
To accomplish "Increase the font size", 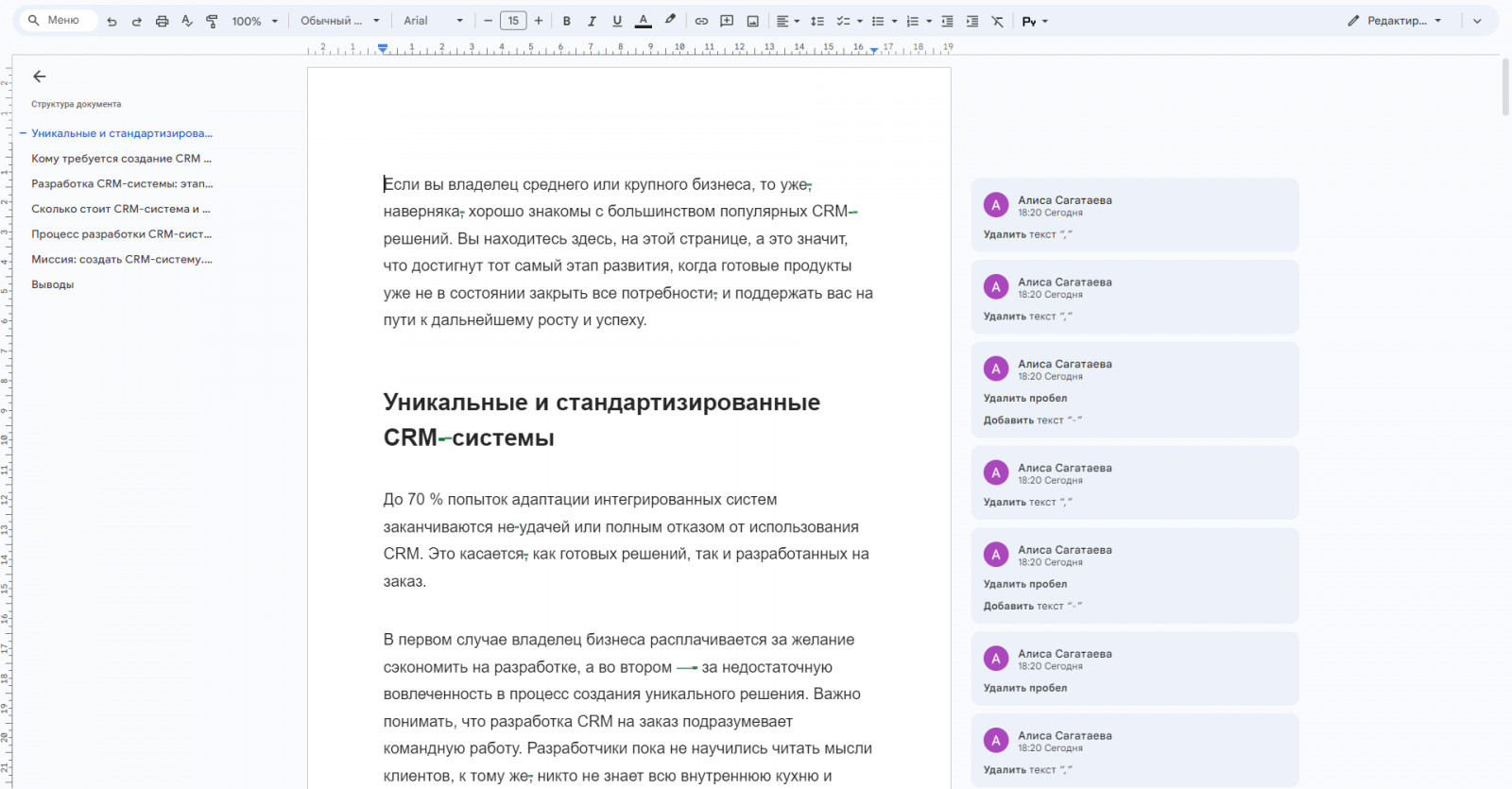I will tap(539, 21).
